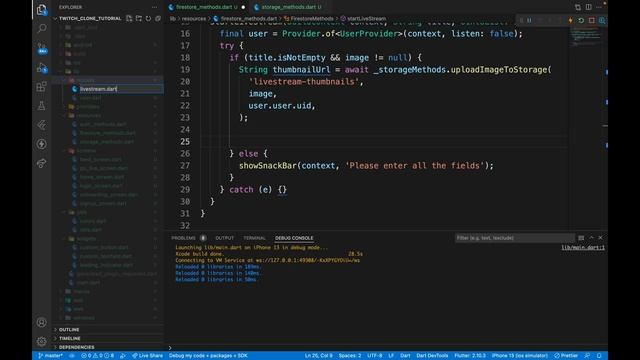Click Debug my code + packages + SDK
Screen dimensions: 640x360
[208, 356]
